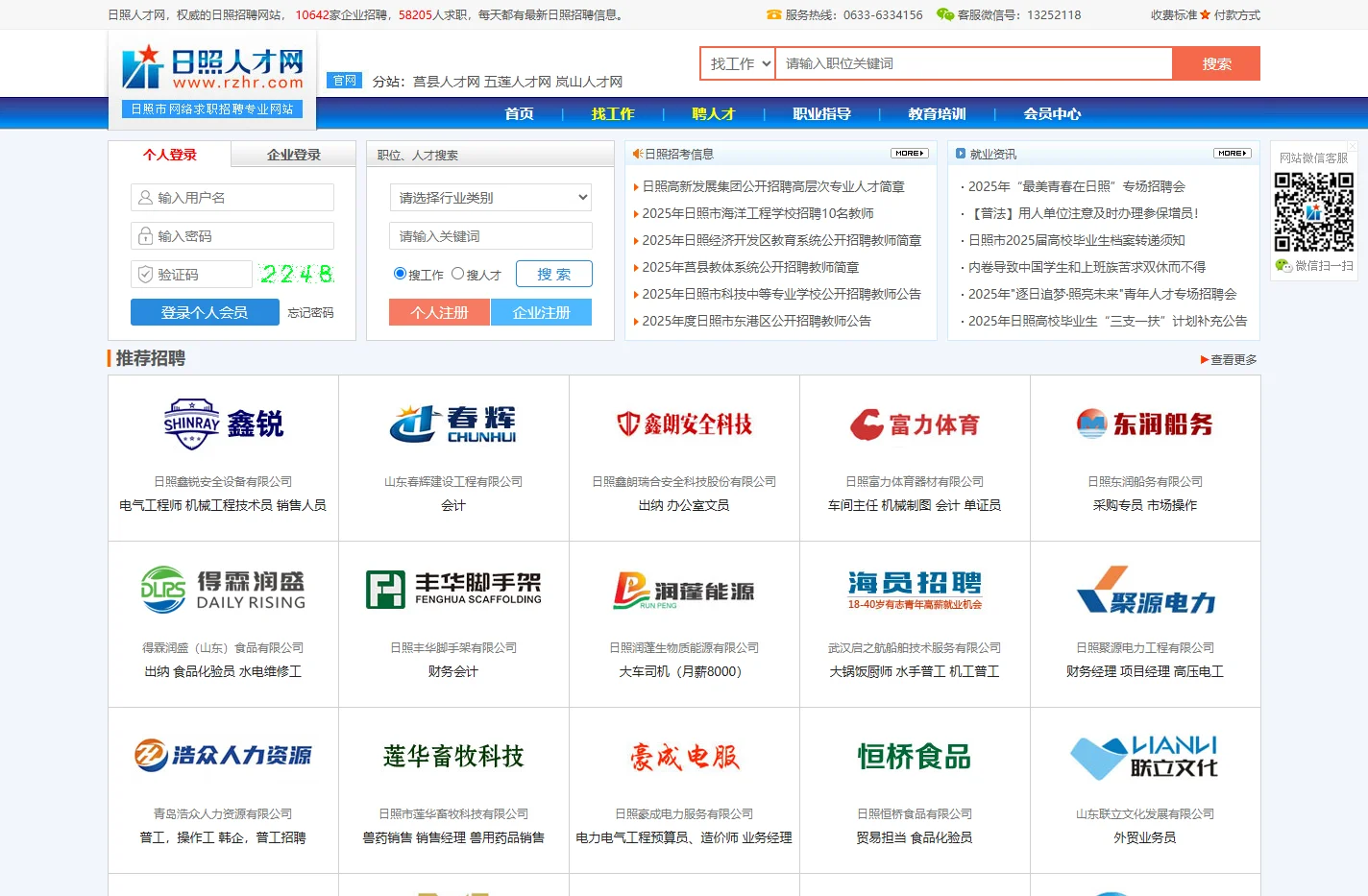The height and width of the screenshot is (896, 1368).
Task: Open the 莲华畜牧科技 logo
Action: pos(453,756)
